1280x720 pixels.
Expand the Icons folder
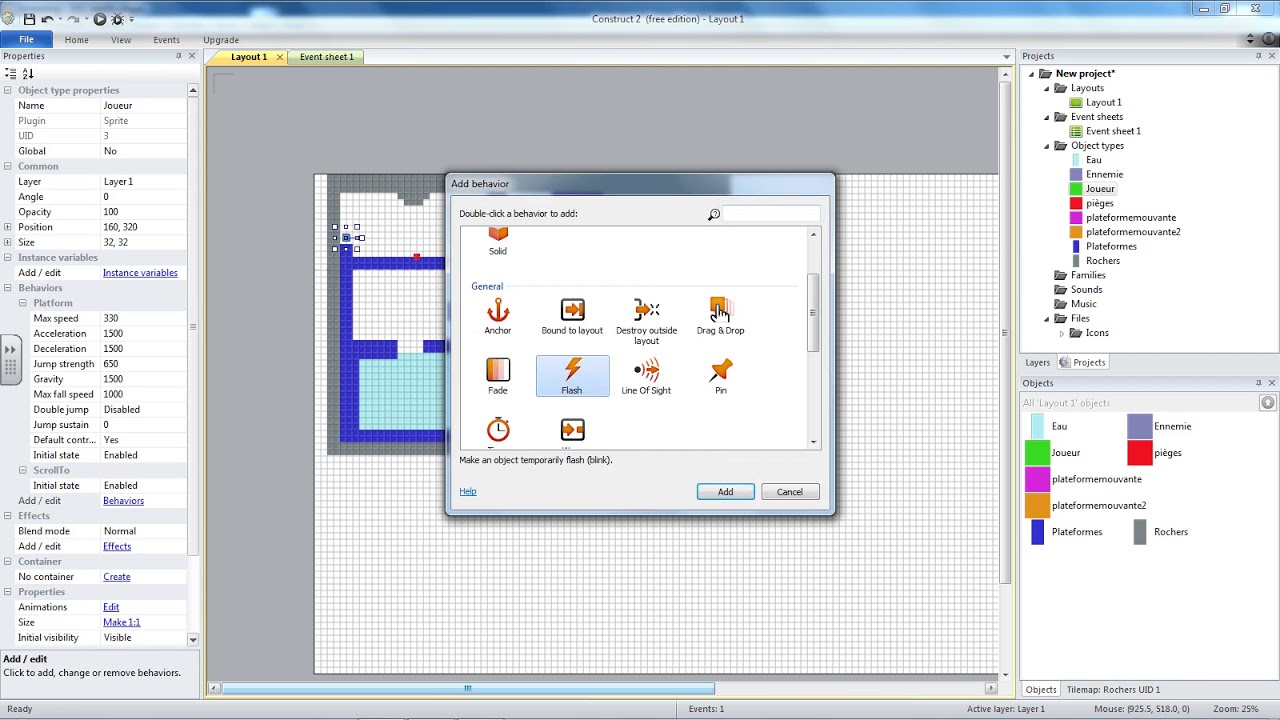click(1062, 333)
